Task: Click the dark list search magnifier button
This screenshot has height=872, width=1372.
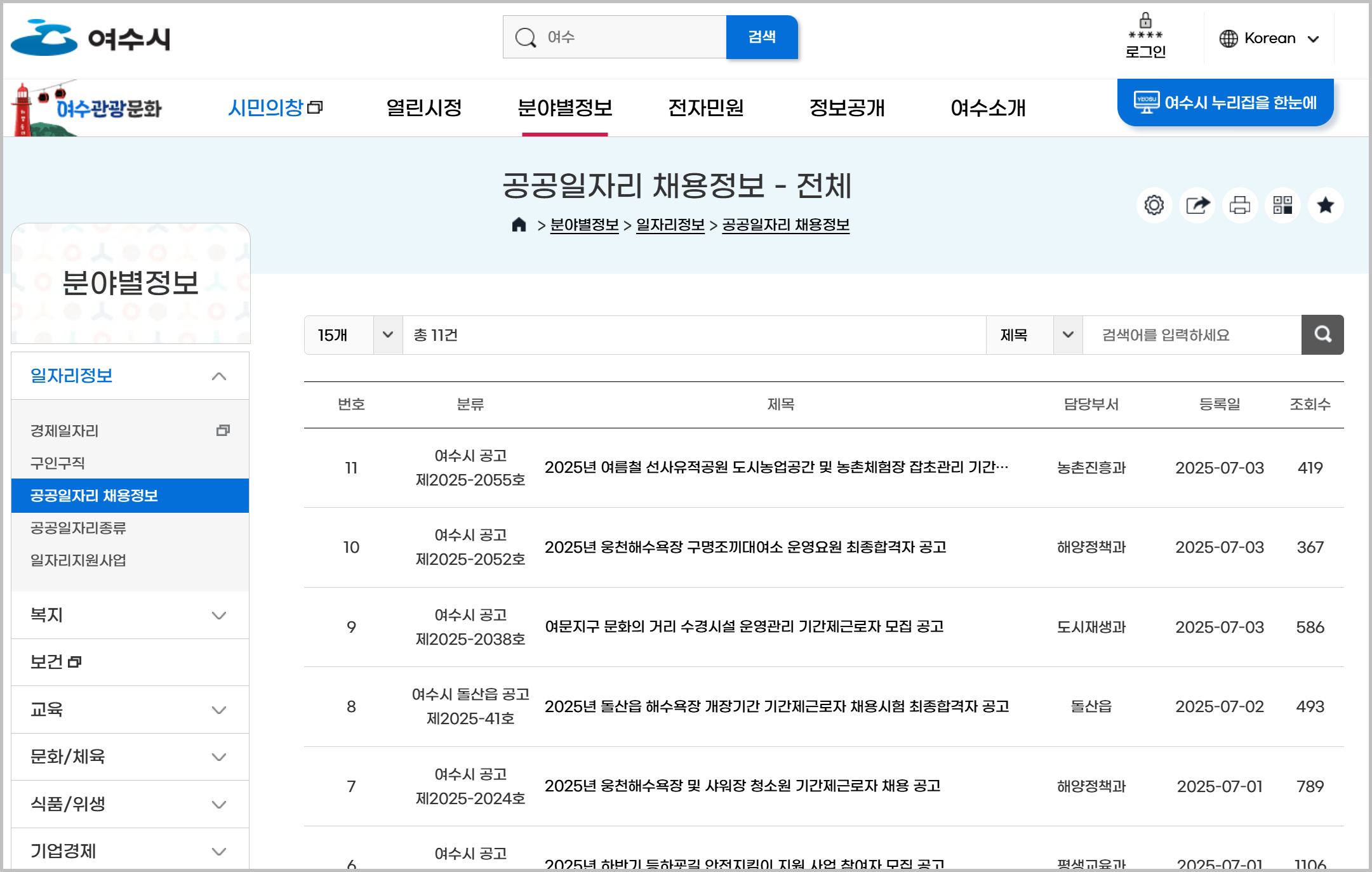Action: (1322, 334)
